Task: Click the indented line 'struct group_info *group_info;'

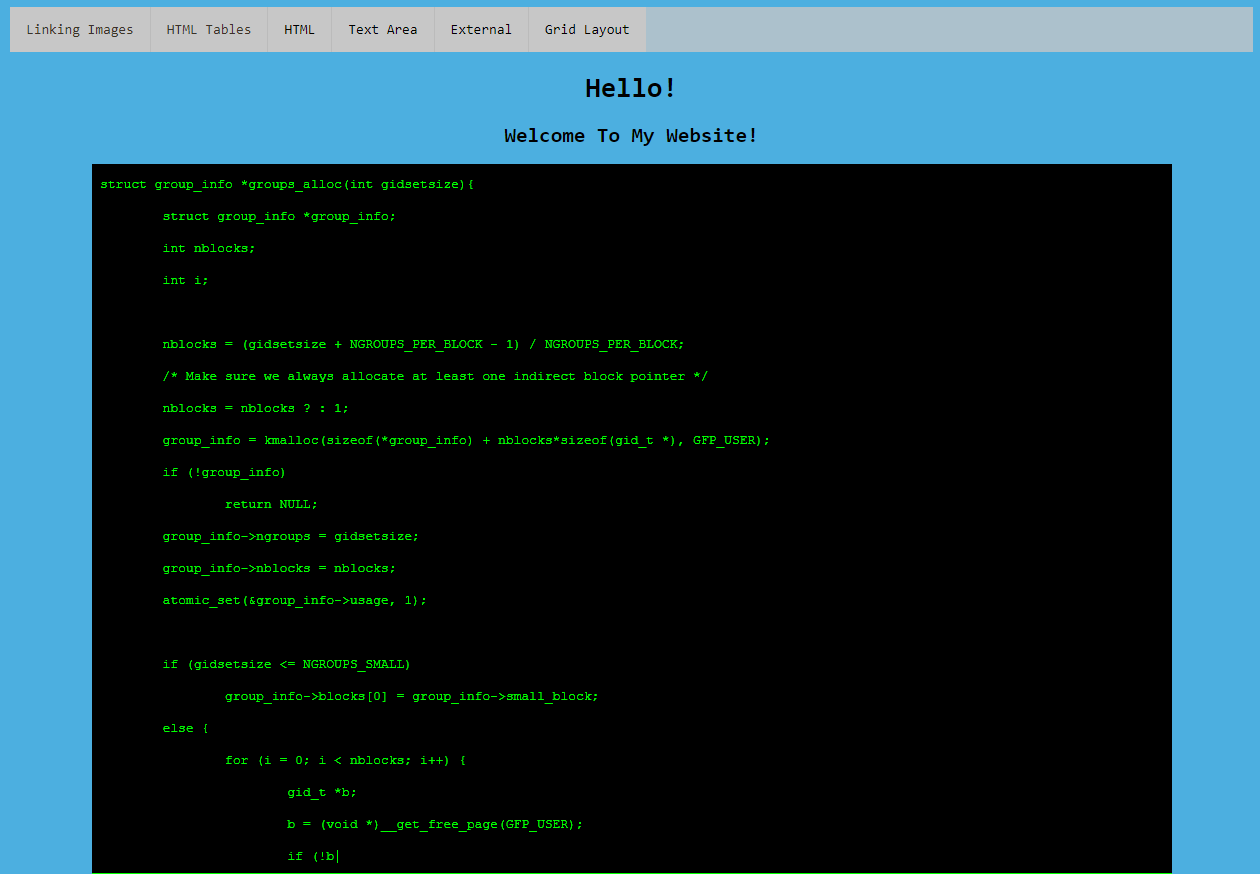Action: 279,216
